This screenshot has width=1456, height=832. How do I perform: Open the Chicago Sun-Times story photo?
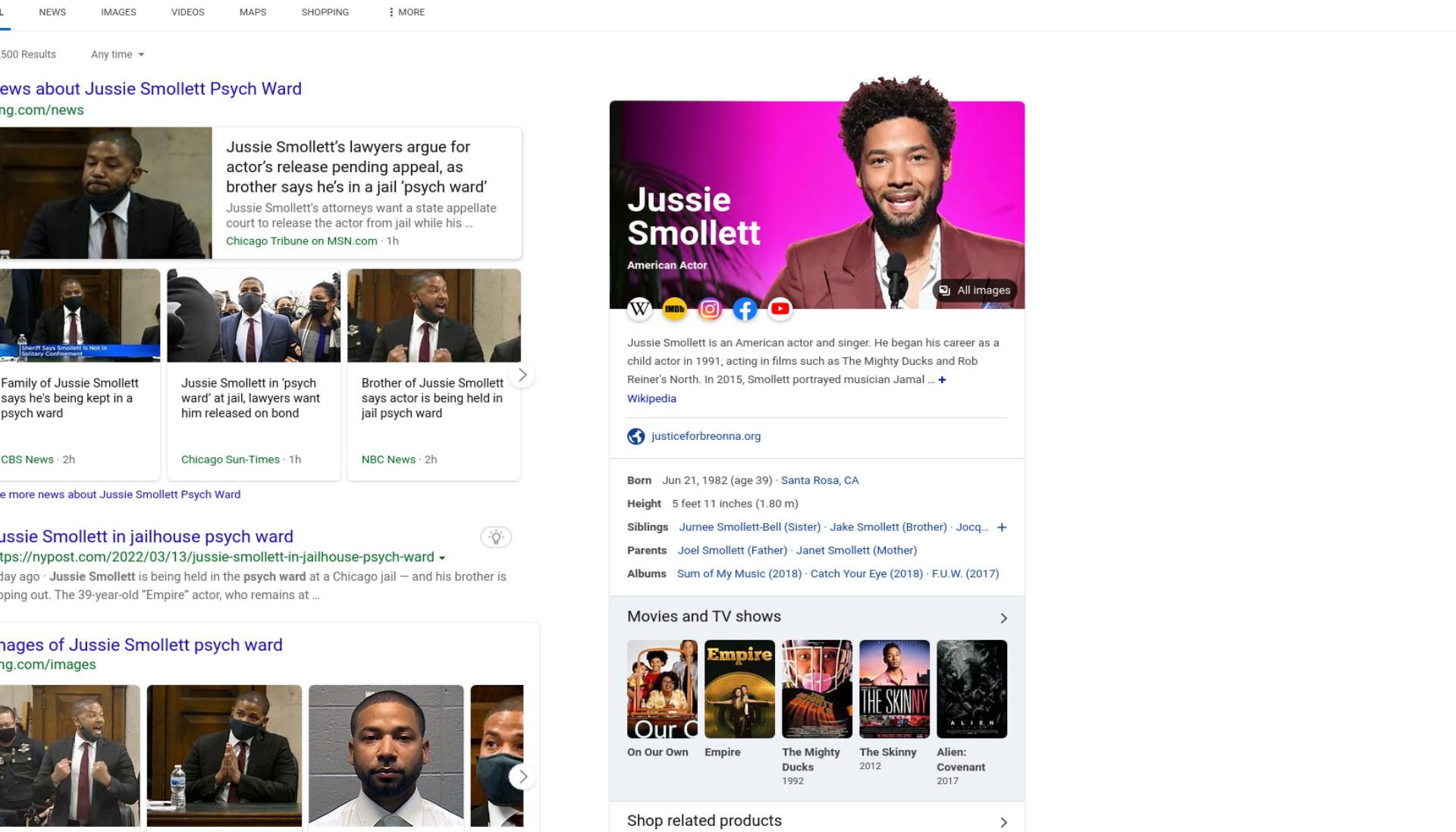(x=253, y=316)
